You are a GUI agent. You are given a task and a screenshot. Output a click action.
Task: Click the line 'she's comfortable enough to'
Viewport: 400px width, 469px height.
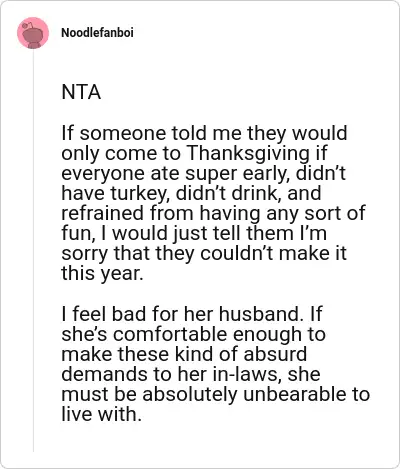(x=194, y=334)
